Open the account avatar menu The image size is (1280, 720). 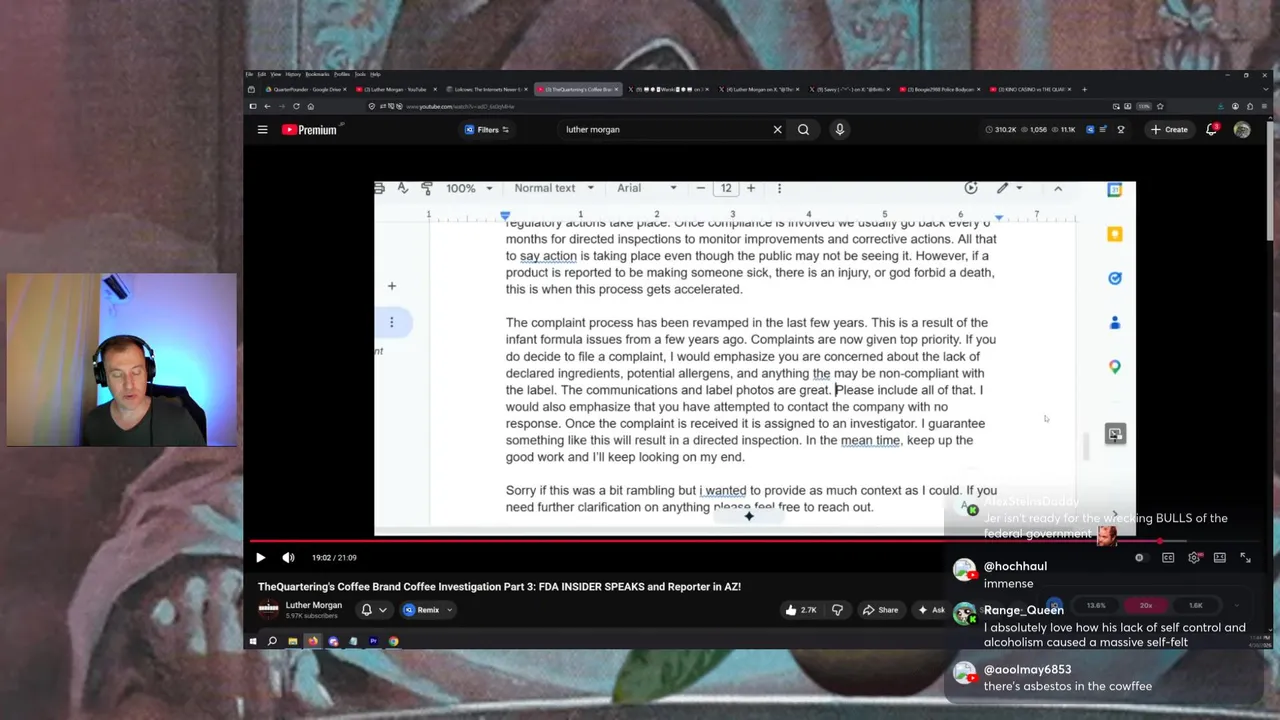tap(1242, 129)
